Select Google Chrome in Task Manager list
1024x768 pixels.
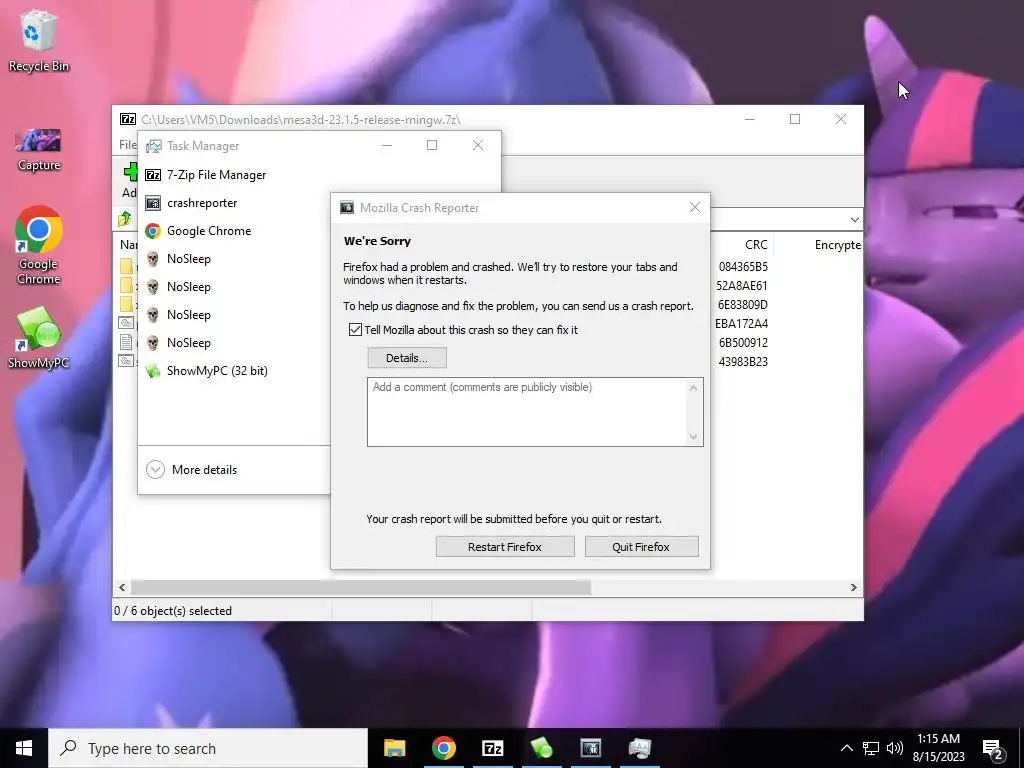pos(209,231)
